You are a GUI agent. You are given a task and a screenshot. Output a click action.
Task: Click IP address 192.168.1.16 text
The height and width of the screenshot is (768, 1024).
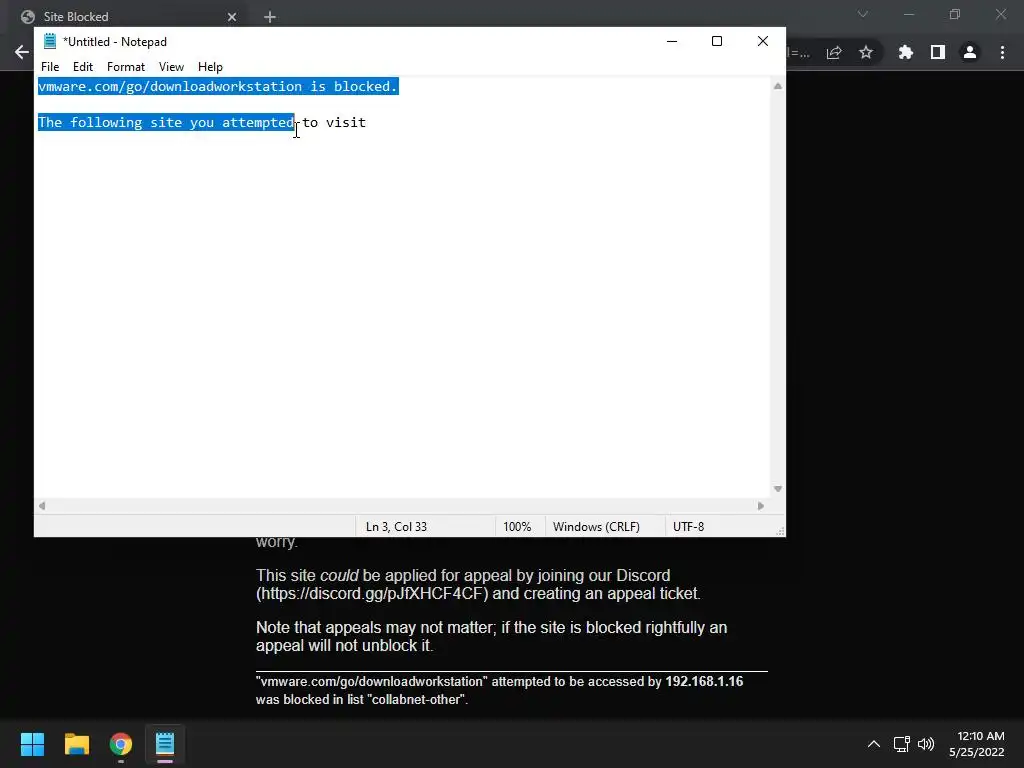pyautogui.click(x=704, y=681)
